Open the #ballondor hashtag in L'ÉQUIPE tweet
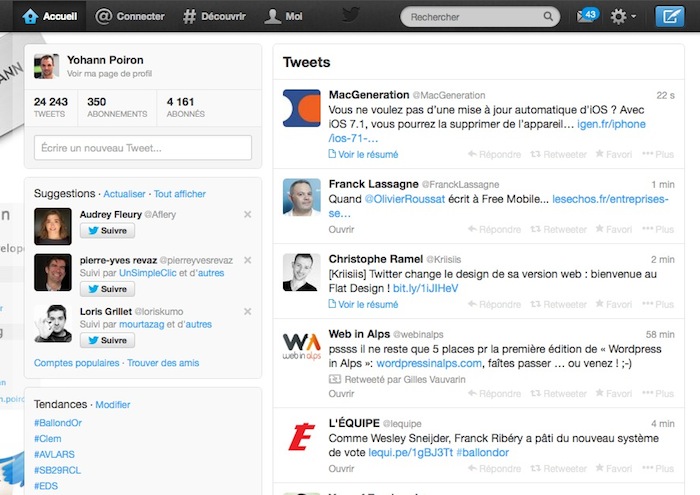700x495 pixels. (483, 453)
